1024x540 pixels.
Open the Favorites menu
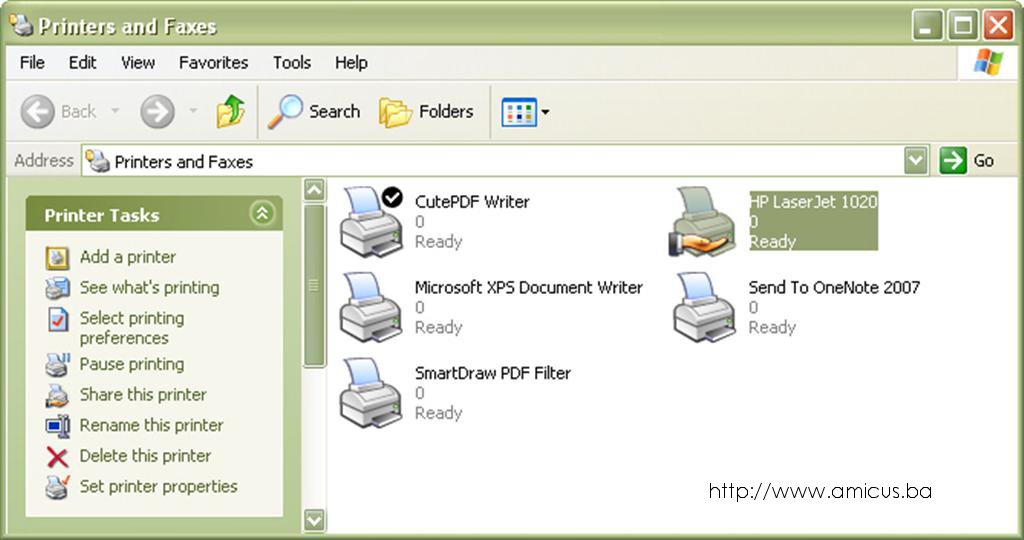214,63
